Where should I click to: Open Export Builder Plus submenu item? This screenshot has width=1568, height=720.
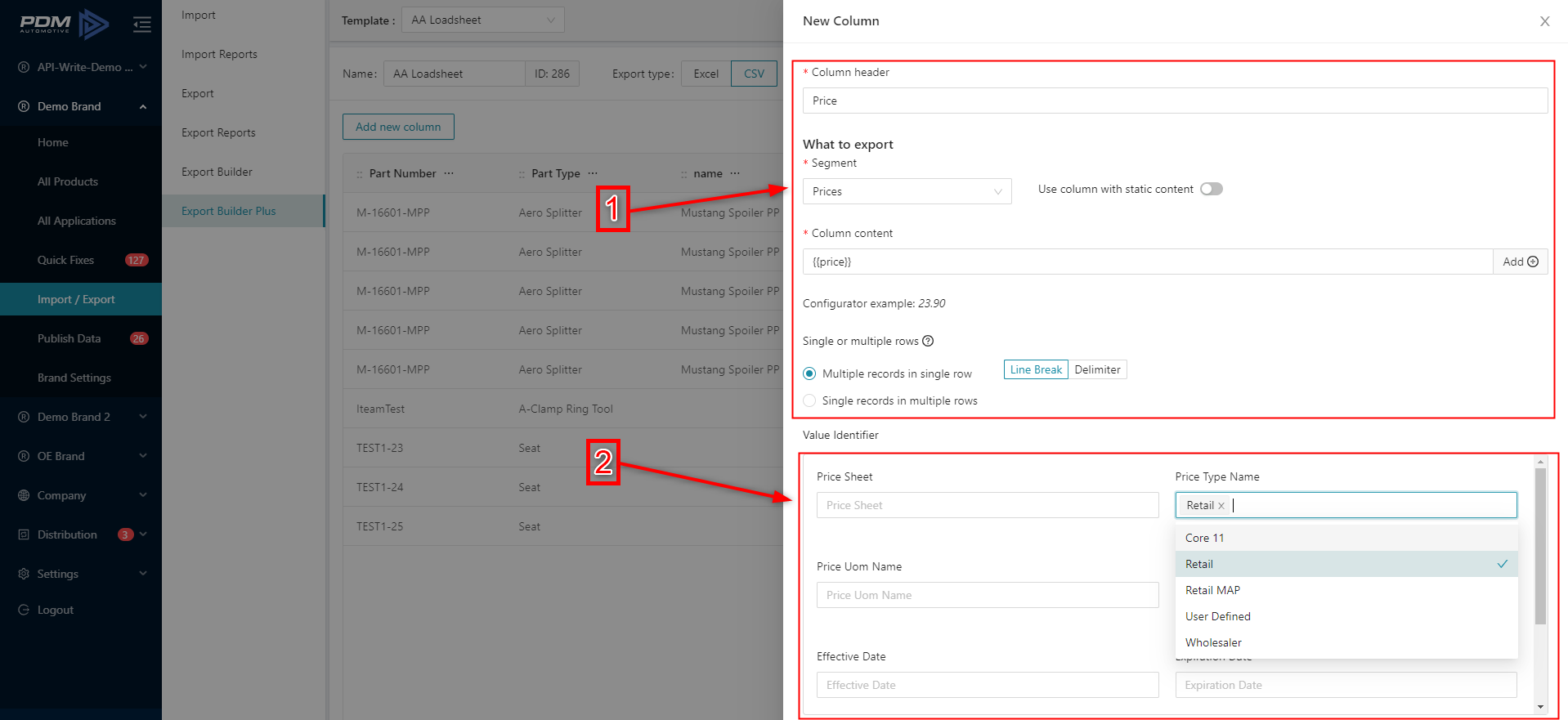(243, 211)
